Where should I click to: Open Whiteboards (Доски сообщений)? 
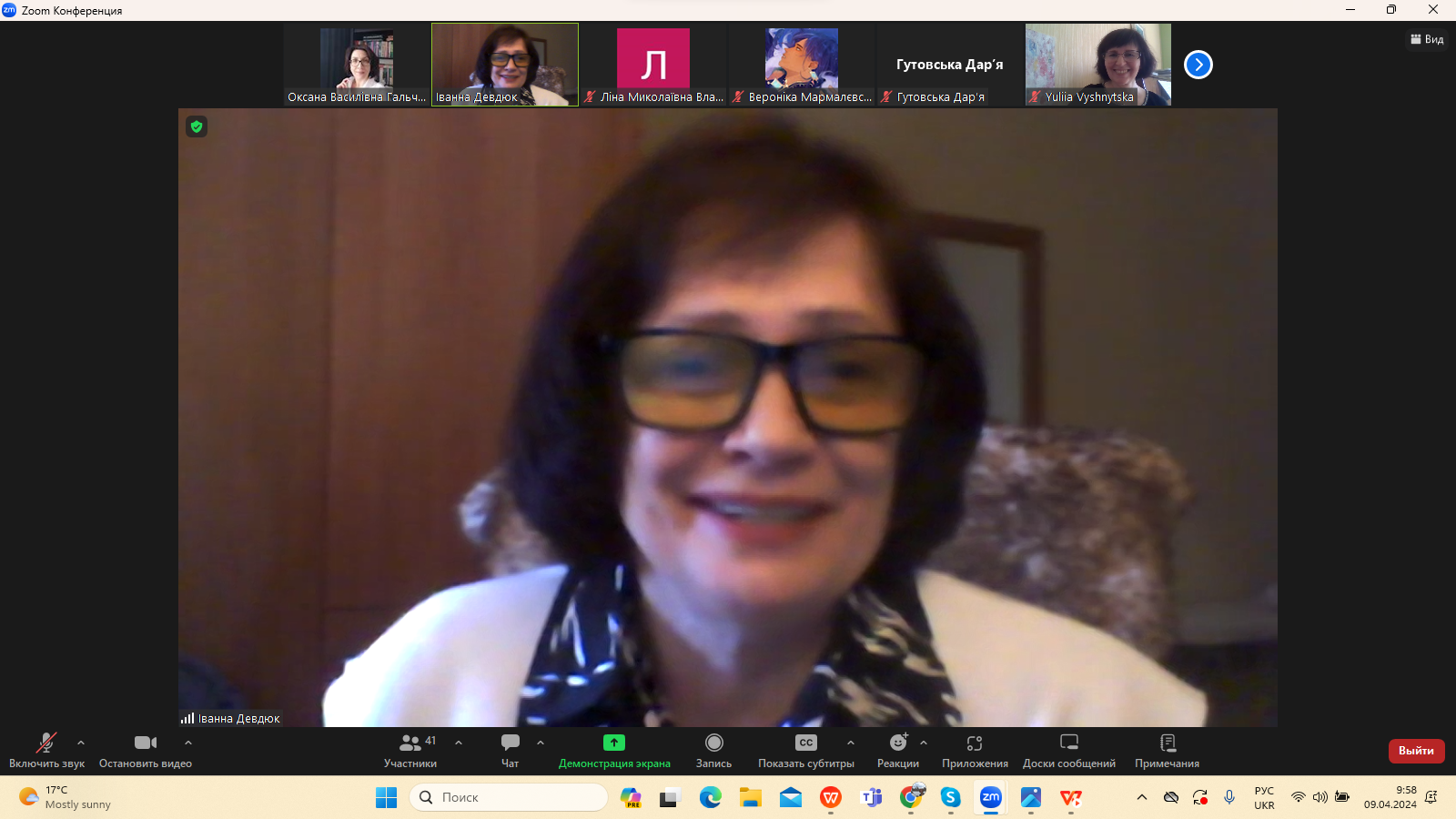1068,743
